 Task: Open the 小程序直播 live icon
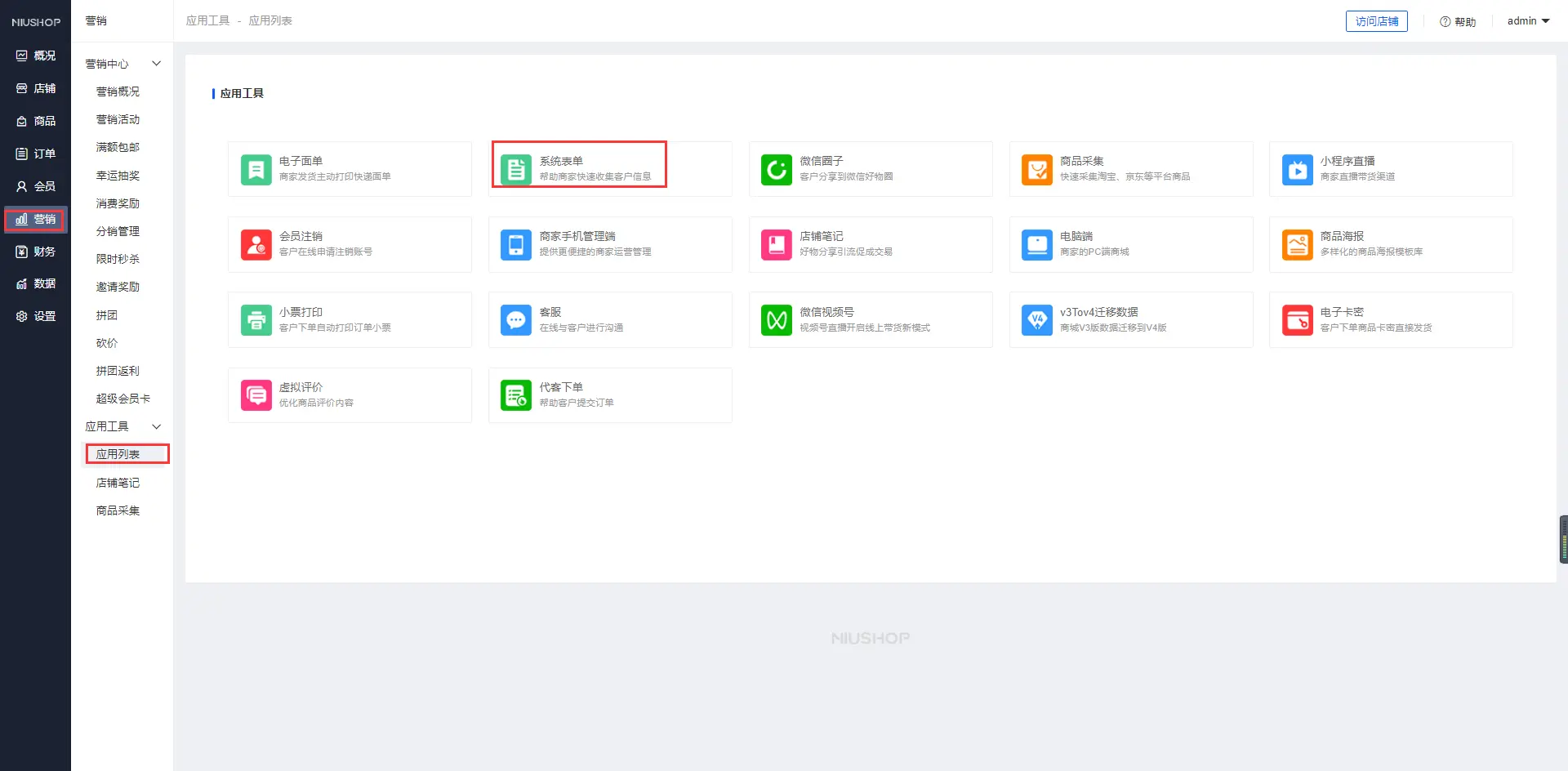(1297, 170)
